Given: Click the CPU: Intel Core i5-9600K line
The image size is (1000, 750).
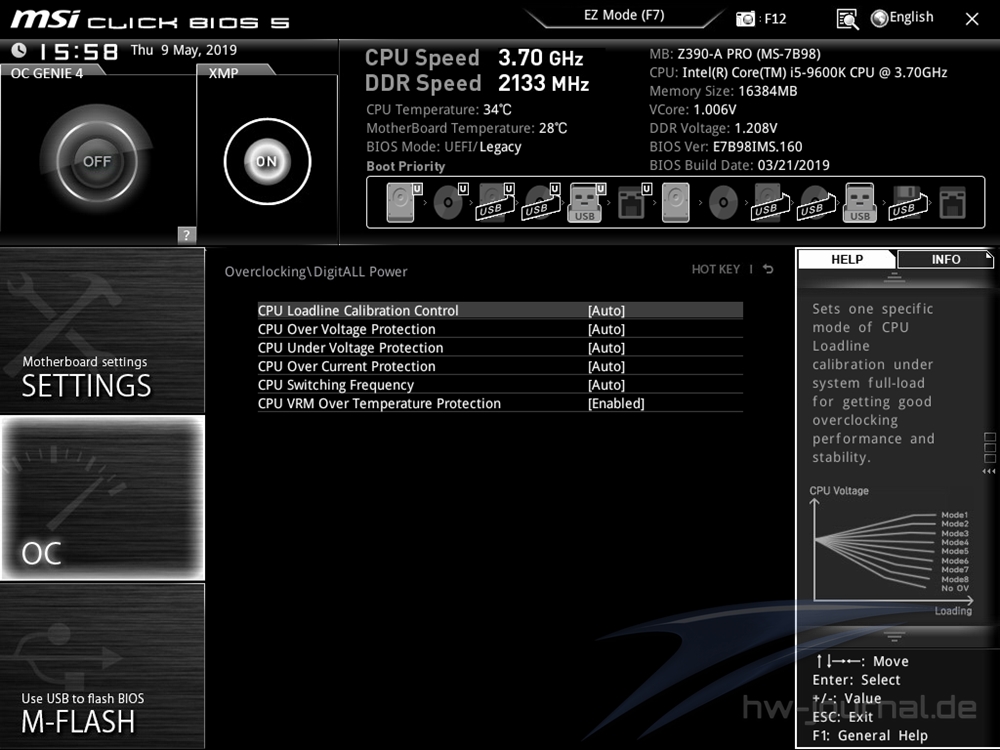Looking at the screenshot, I should (798, 73).
